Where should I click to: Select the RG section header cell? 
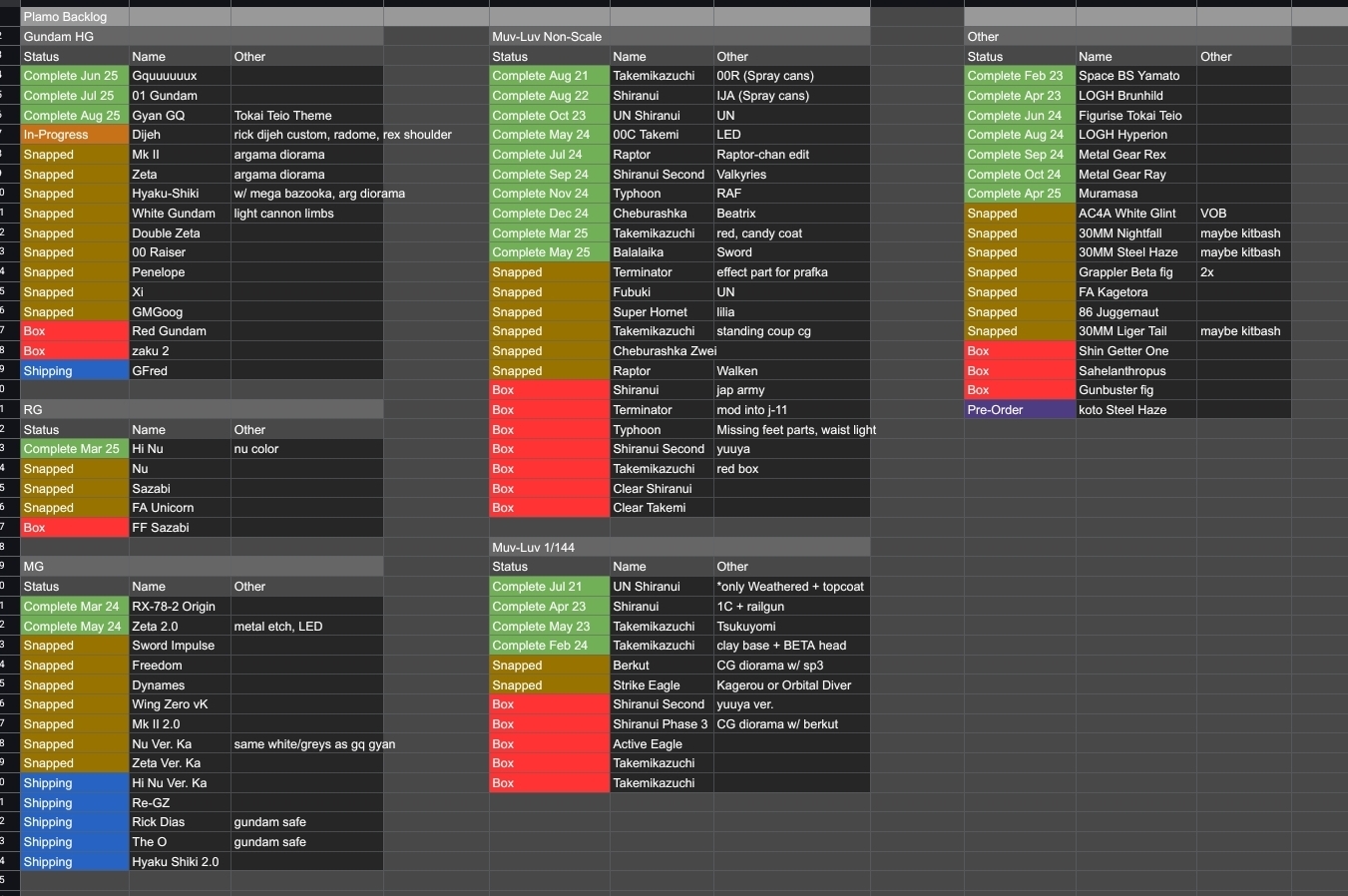click(x=202, y=410)
